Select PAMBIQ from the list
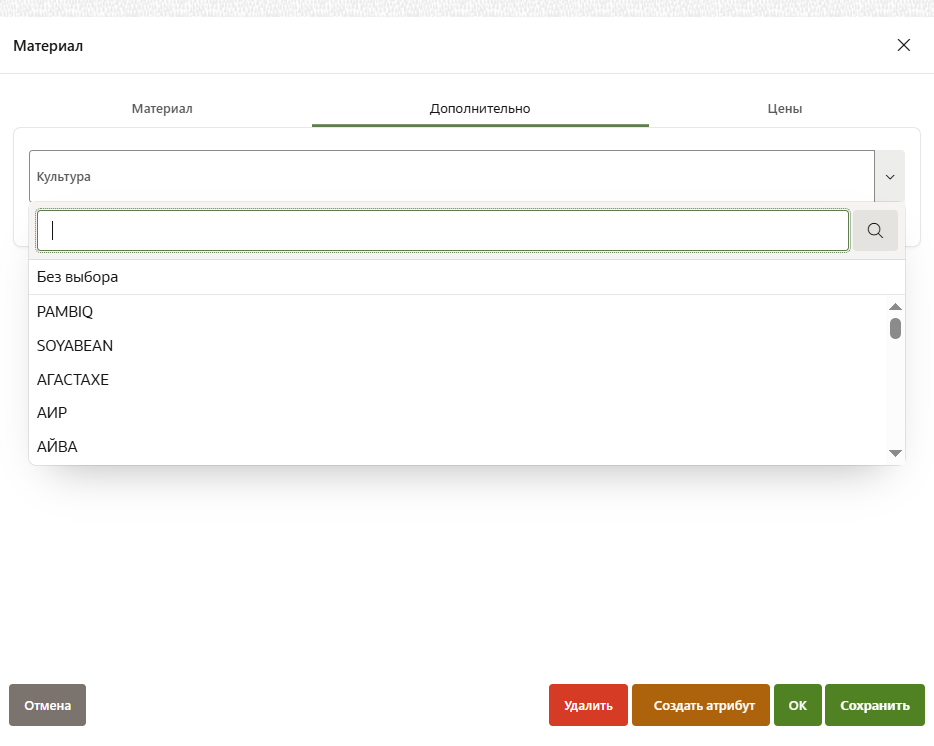The image size is (934, 746). pos(65,312)
